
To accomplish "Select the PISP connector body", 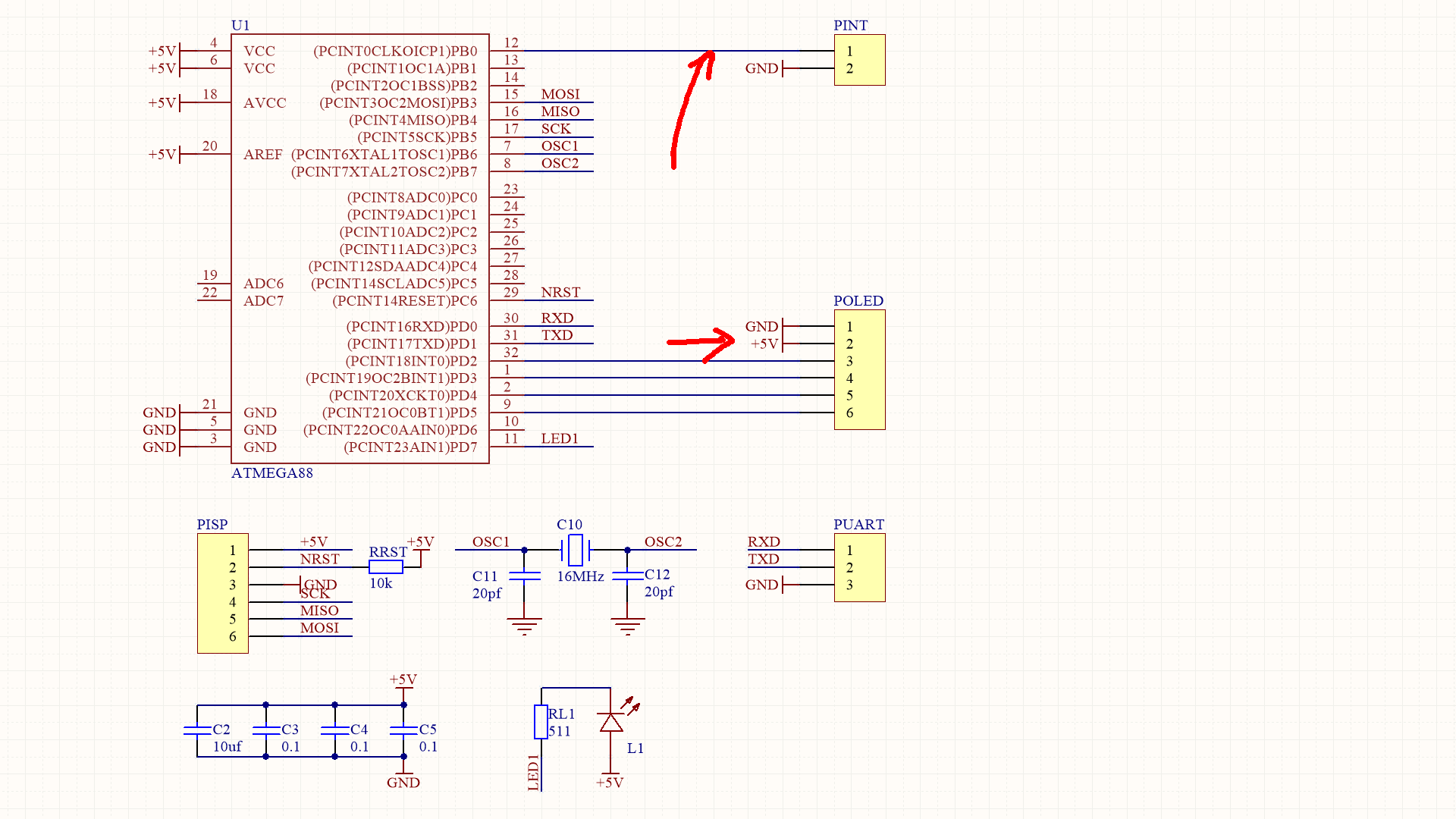I will point(223,593).
